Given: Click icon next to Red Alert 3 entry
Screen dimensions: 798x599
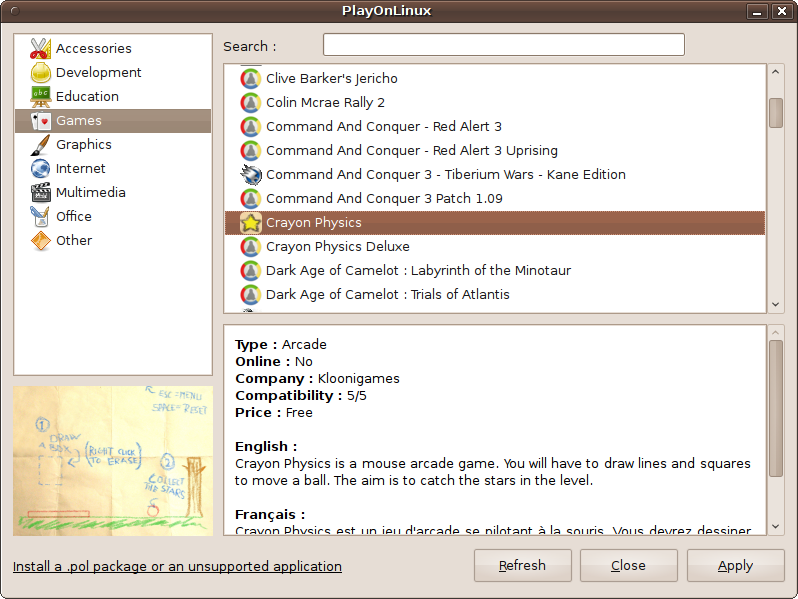Looking at the screenshot, I should 250,126.
